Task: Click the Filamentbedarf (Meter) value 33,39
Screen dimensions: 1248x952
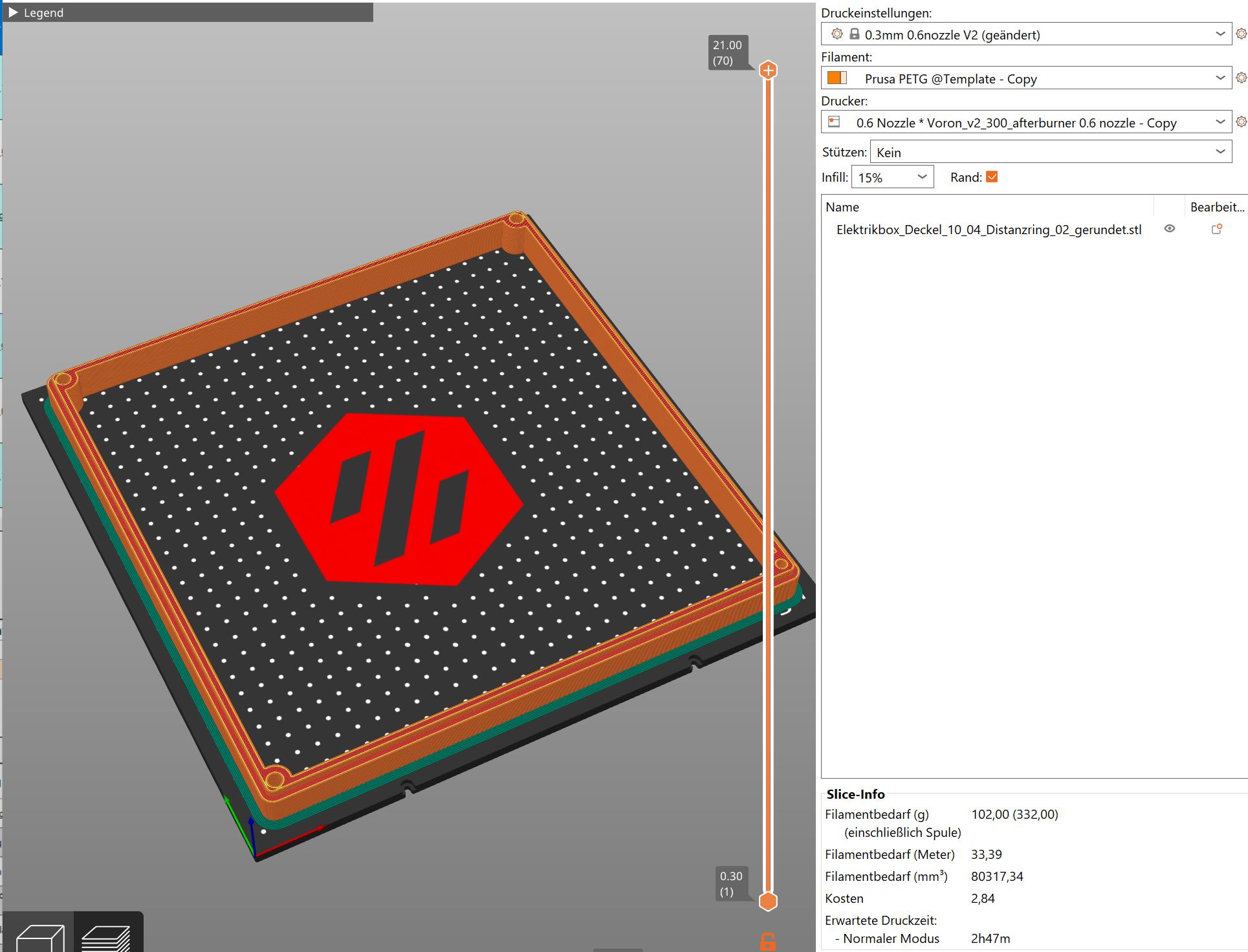Action: tap(986, 854)
